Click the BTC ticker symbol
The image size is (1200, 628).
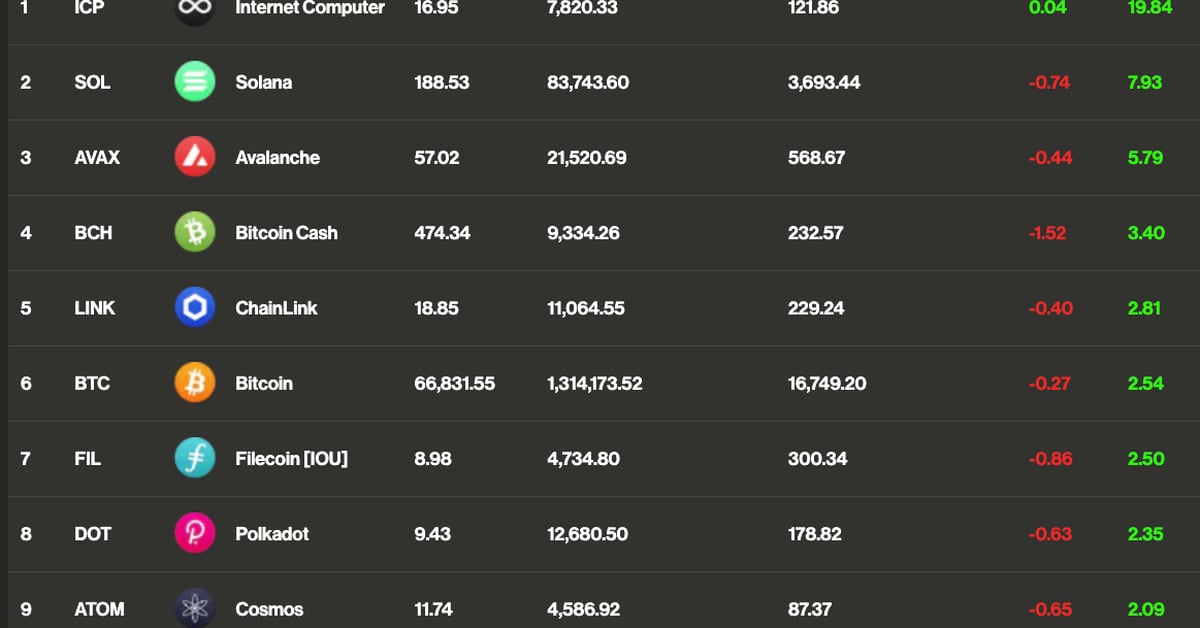click(x=92, y=384)
